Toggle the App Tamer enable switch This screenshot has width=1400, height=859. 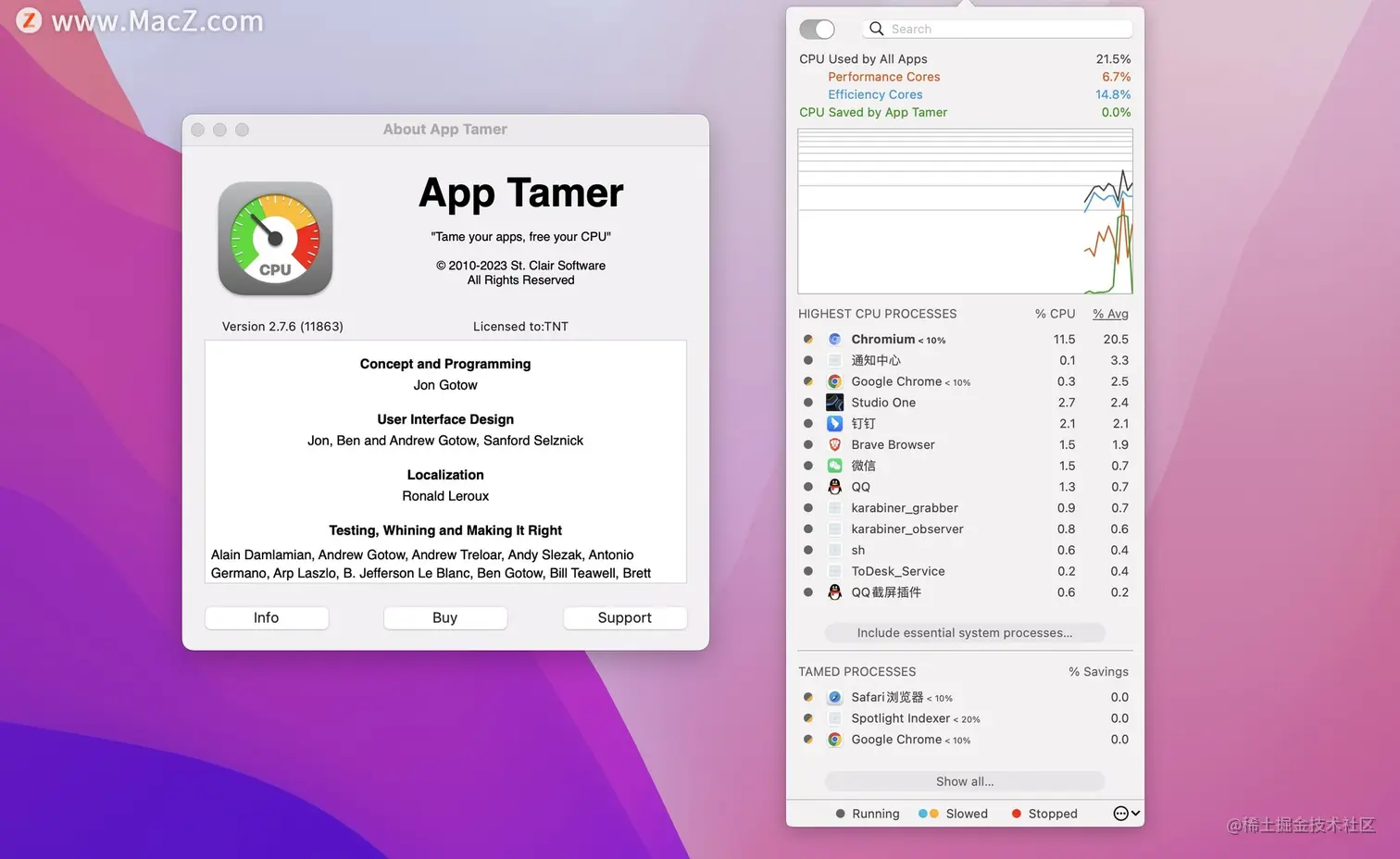point(817,30)
